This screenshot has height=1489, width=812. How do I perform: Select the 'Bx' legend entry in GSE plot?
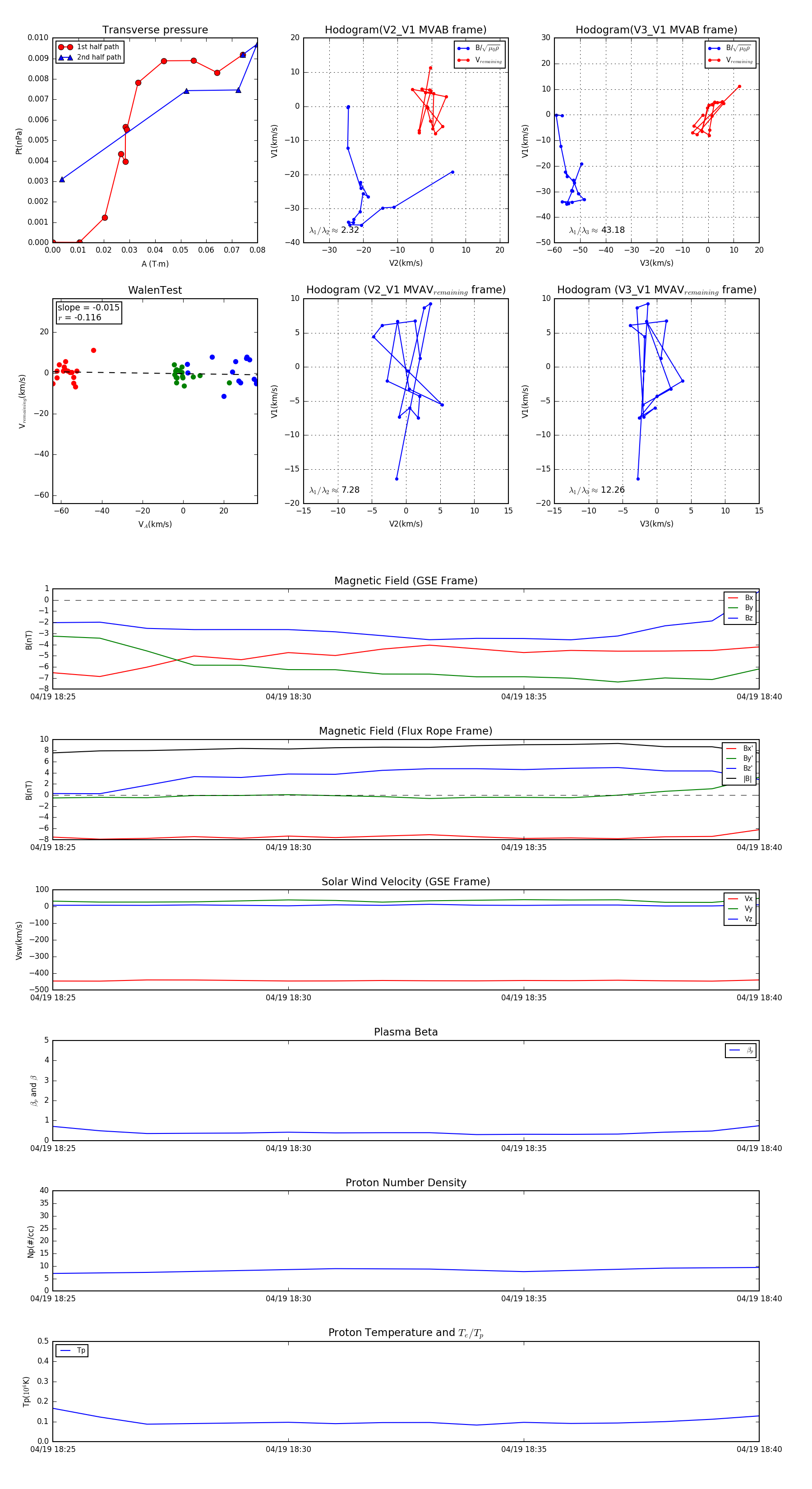pyautogui.click(x=741, y=598)
